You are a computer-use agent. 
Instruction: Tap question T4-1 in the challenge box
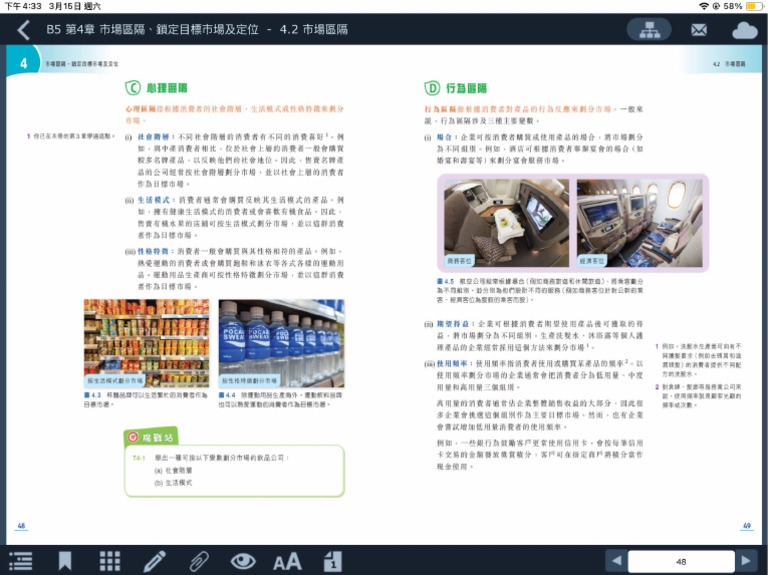pos(211,458)
